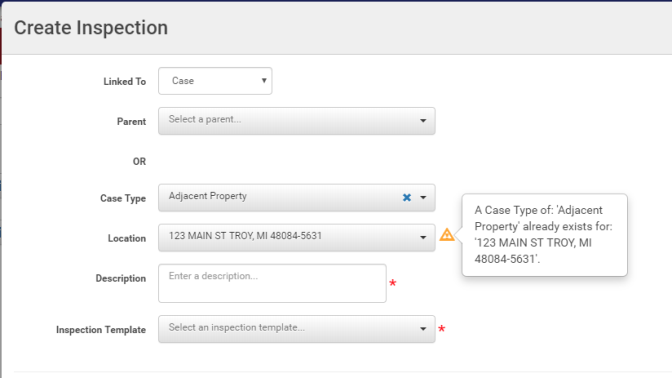The image size is (672, 378).
Task: Open the Parent dropdown arrow
Action: (x=423, y=121)
